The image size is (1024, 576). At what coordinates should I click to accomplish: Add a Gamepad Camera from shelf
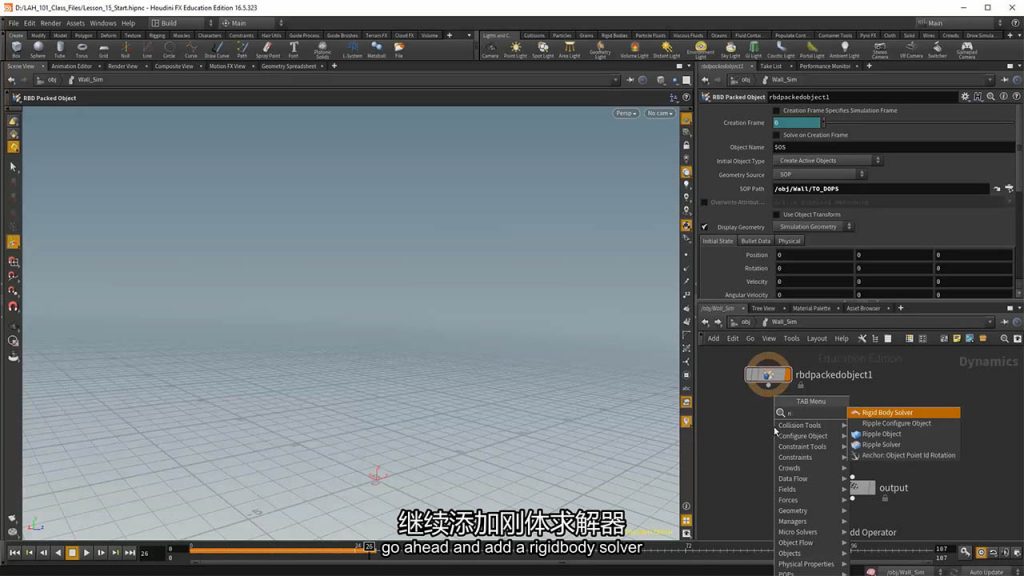(967, 50)
